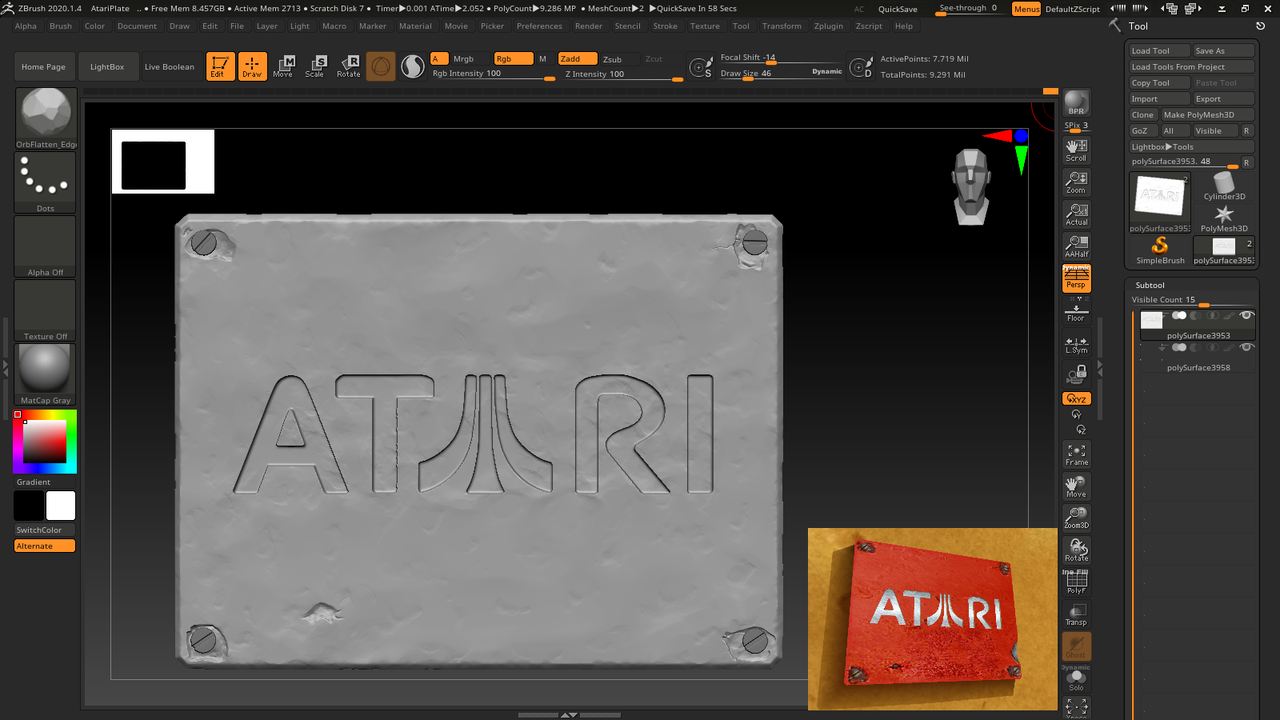Open the Alpha Off selector

tap(45, 247)
